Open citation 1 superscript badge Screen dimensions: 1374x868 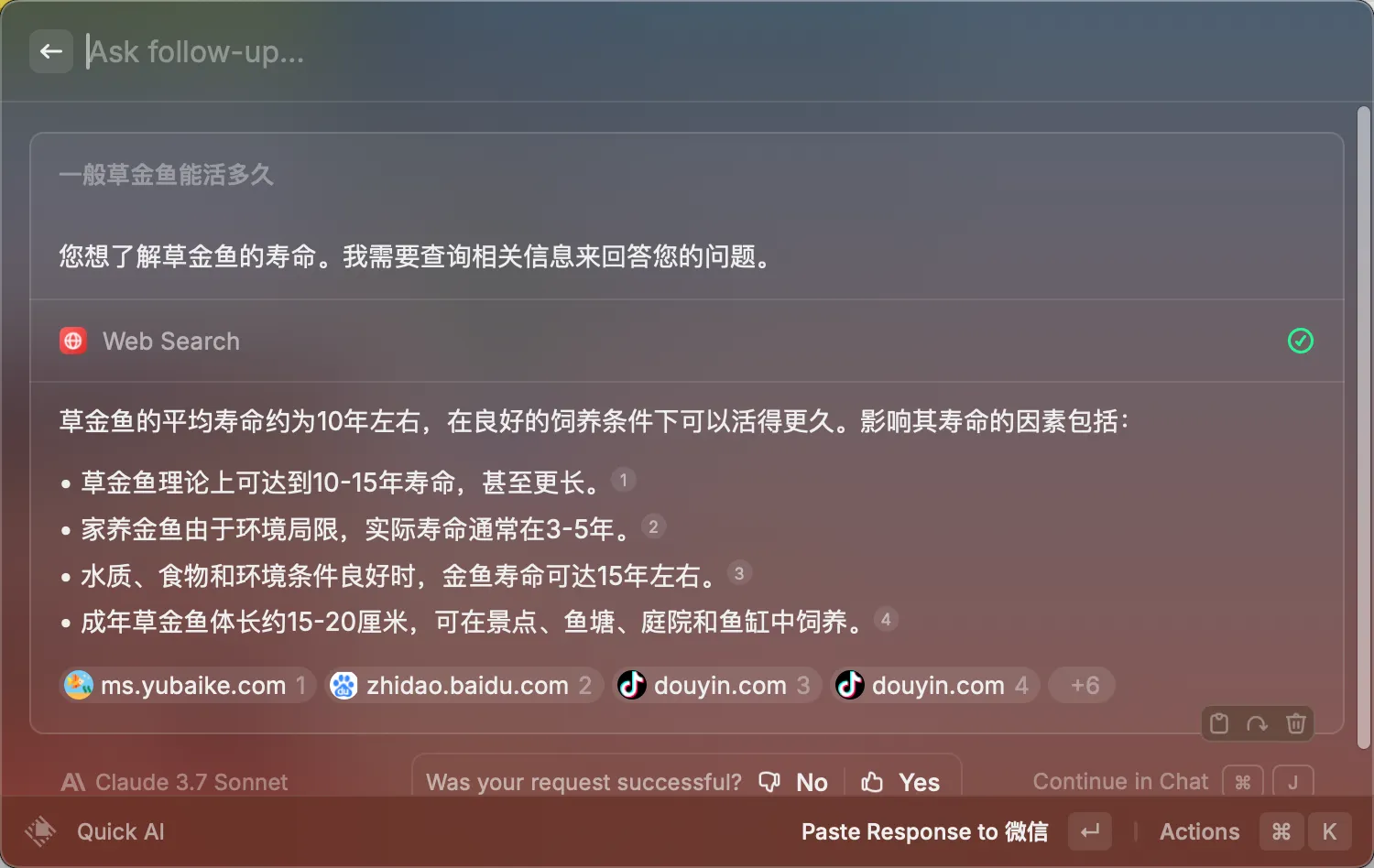click(x=623, y=480)
